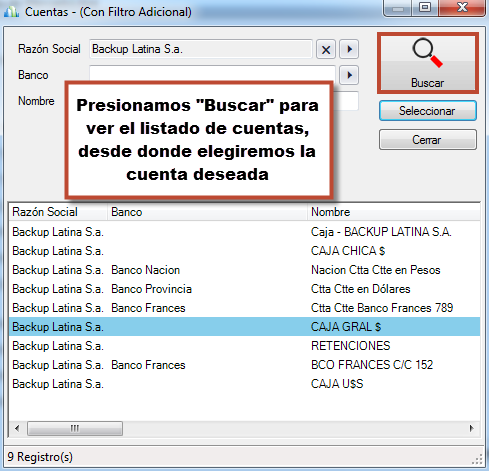Select BCO FRANCES C/C 152 row
The height and width of the screenshot is (471, 489).
245,365
